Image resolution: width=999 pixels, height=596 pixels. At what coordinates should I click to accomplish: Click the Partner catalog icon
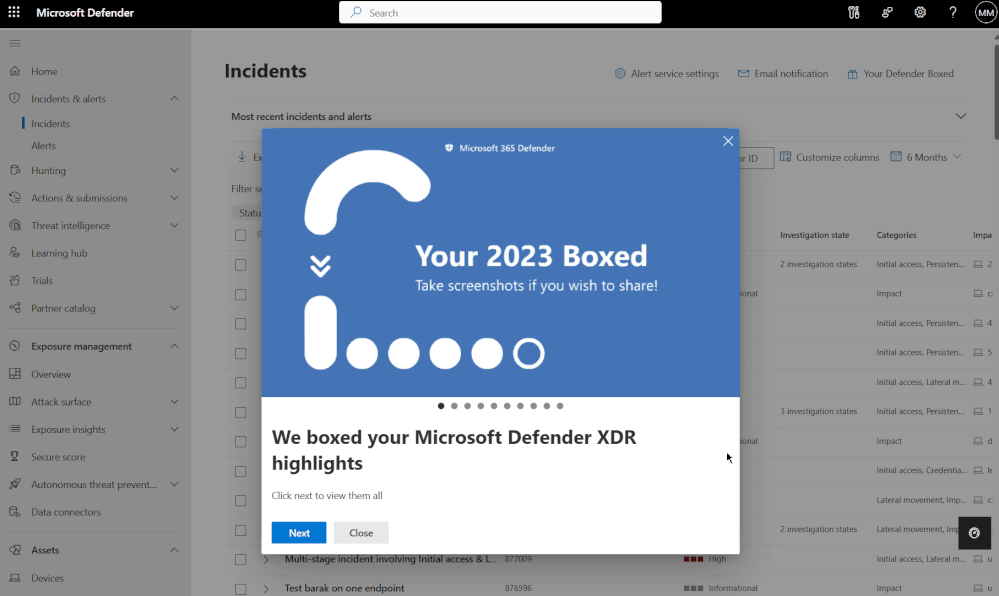[x=15, y=307]
